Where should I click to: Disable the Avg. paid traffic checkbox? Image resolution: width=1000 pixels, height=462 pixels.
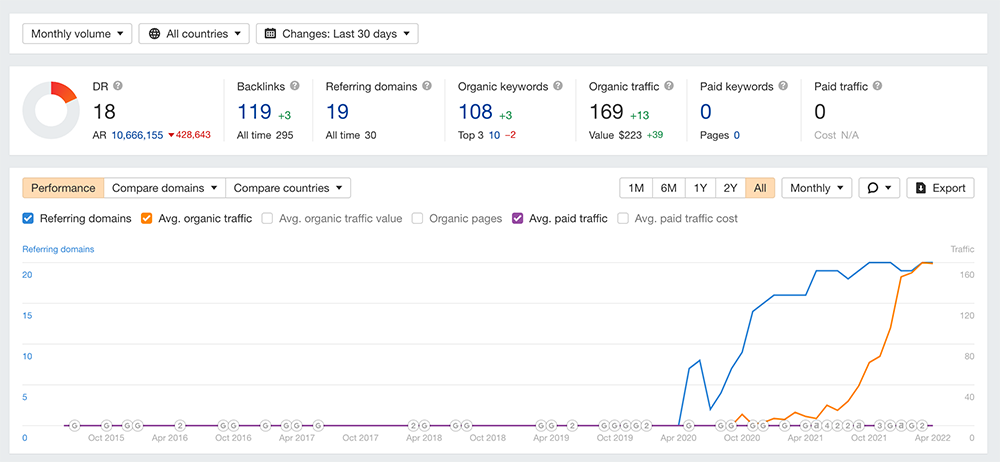518,218
